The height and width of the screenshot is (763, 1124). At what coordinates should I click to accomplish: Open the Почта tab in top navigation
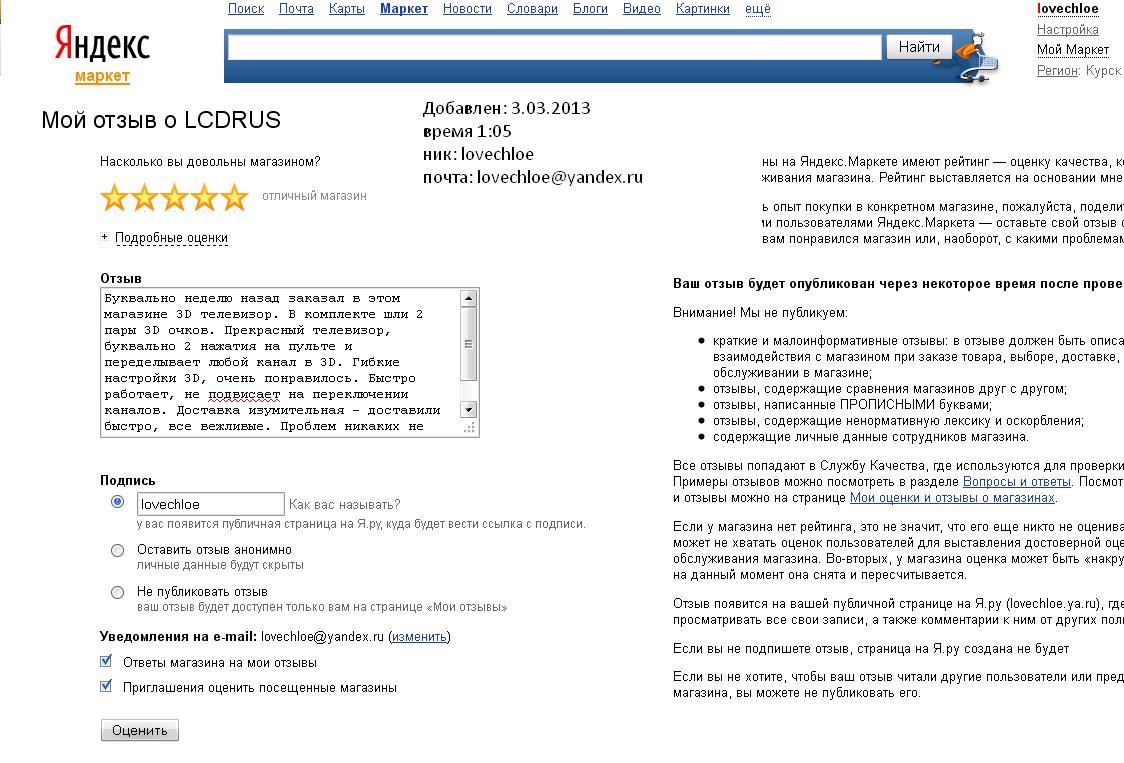[296, 9]
